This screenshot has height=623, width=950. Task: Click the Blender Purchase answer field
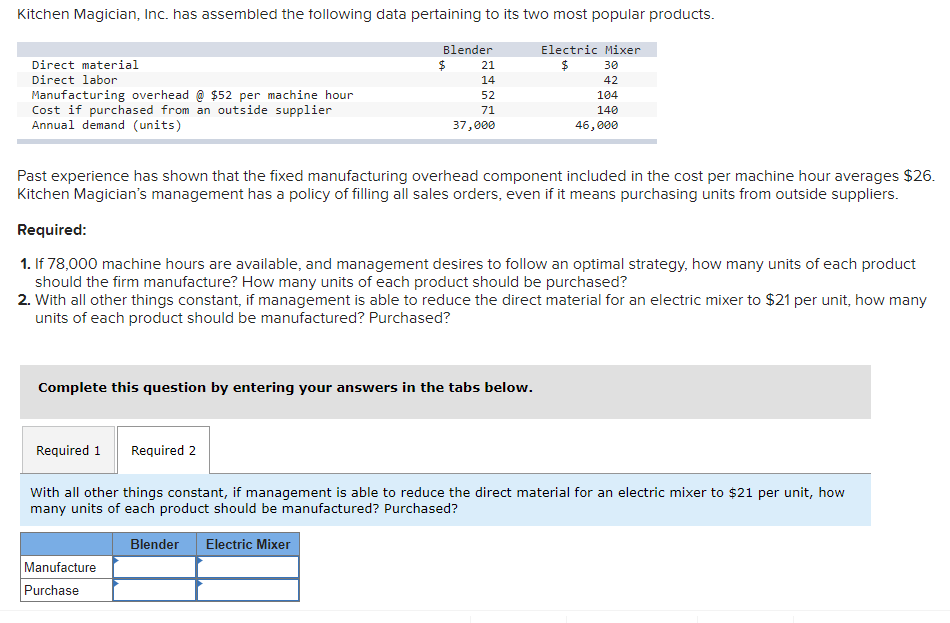[x=154, y=590]
